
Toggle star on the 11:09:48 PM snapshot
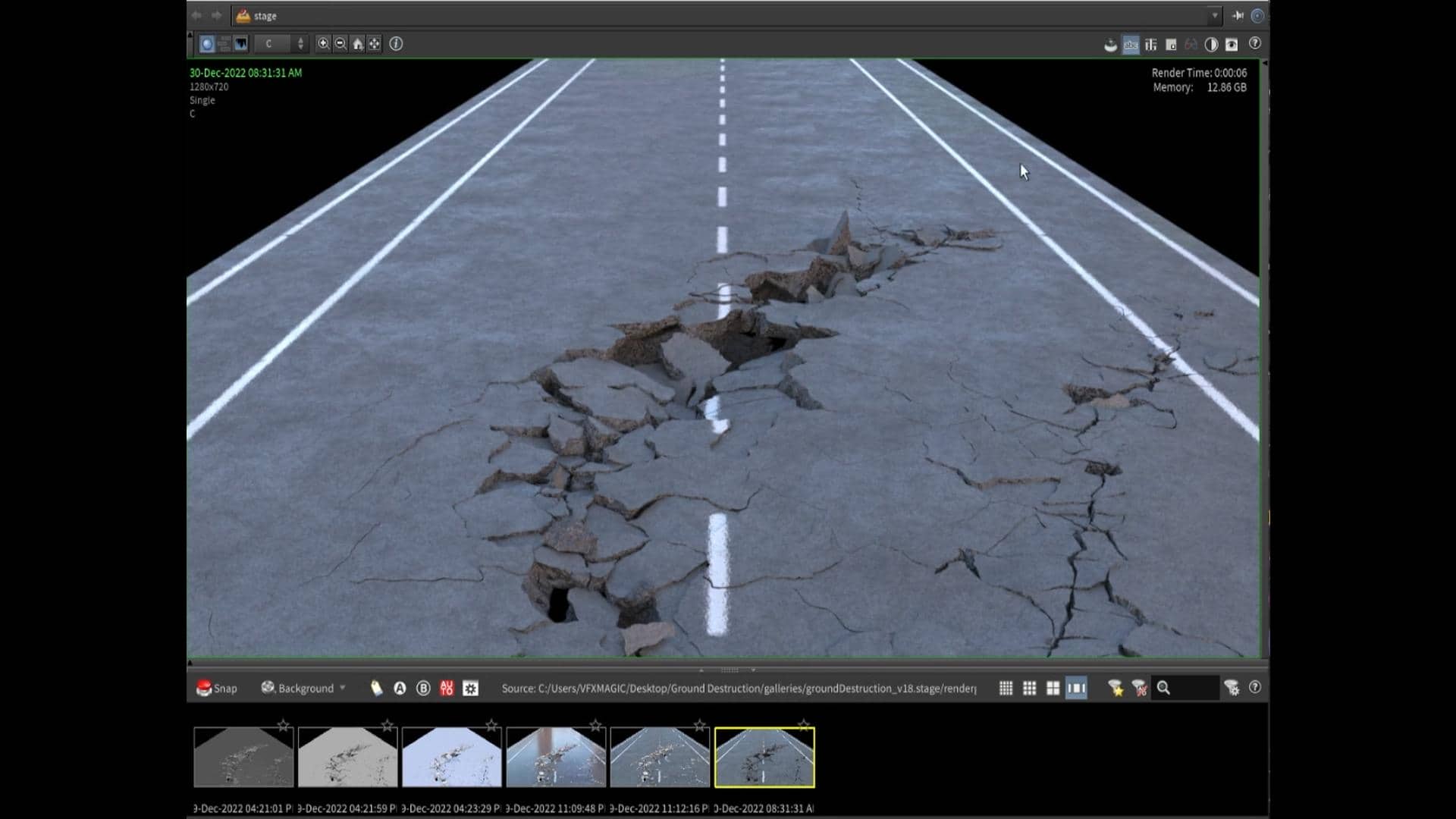coord(595,726)
